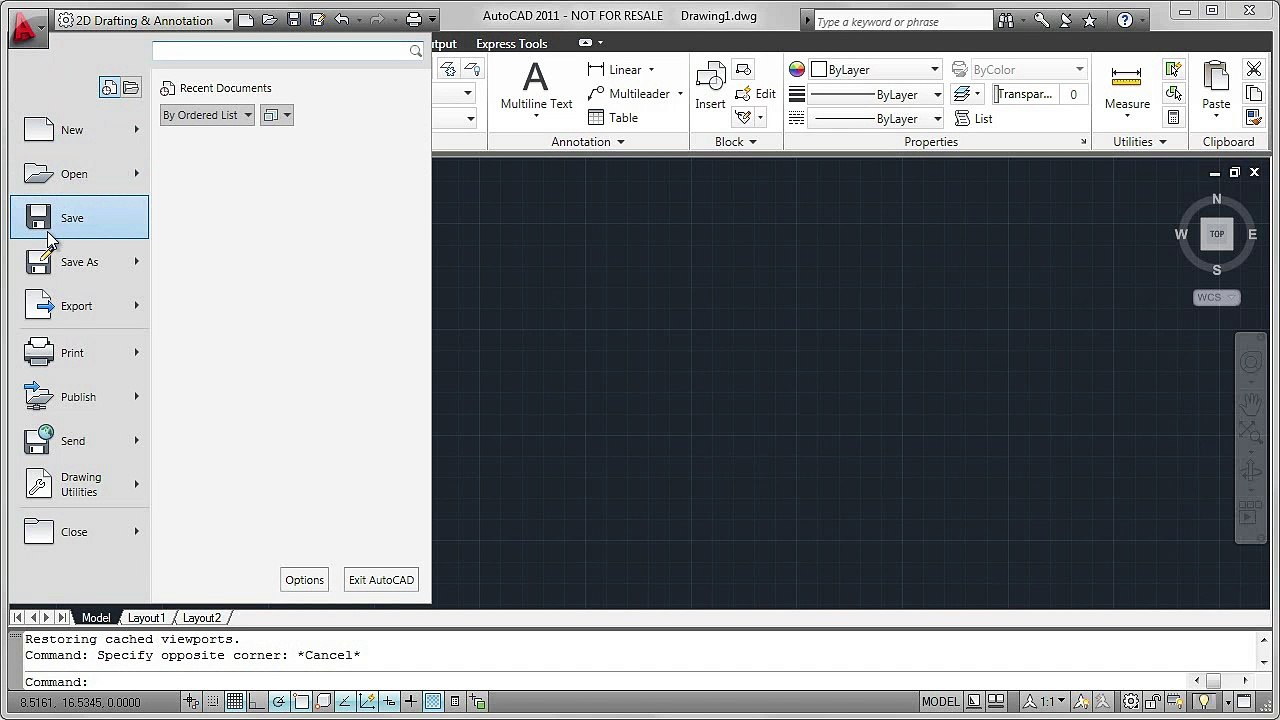Click the Type a keyword or phrase field

click(x=903, y=21)
